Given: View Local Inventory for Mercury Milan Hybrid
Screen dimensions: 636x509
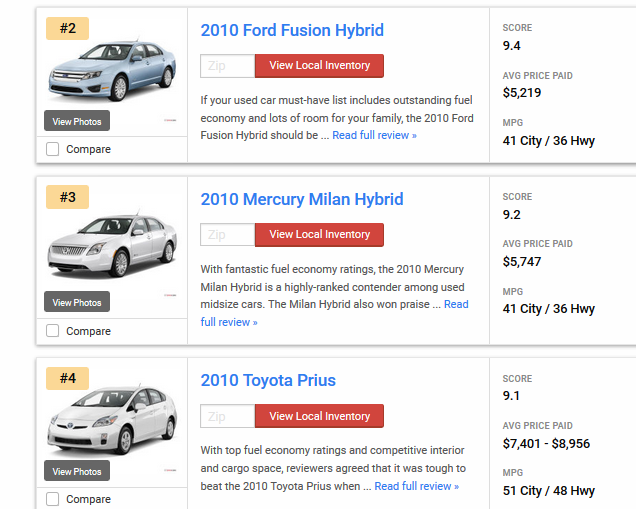Looking at the screenshot, I should click(x=320, y=234).
